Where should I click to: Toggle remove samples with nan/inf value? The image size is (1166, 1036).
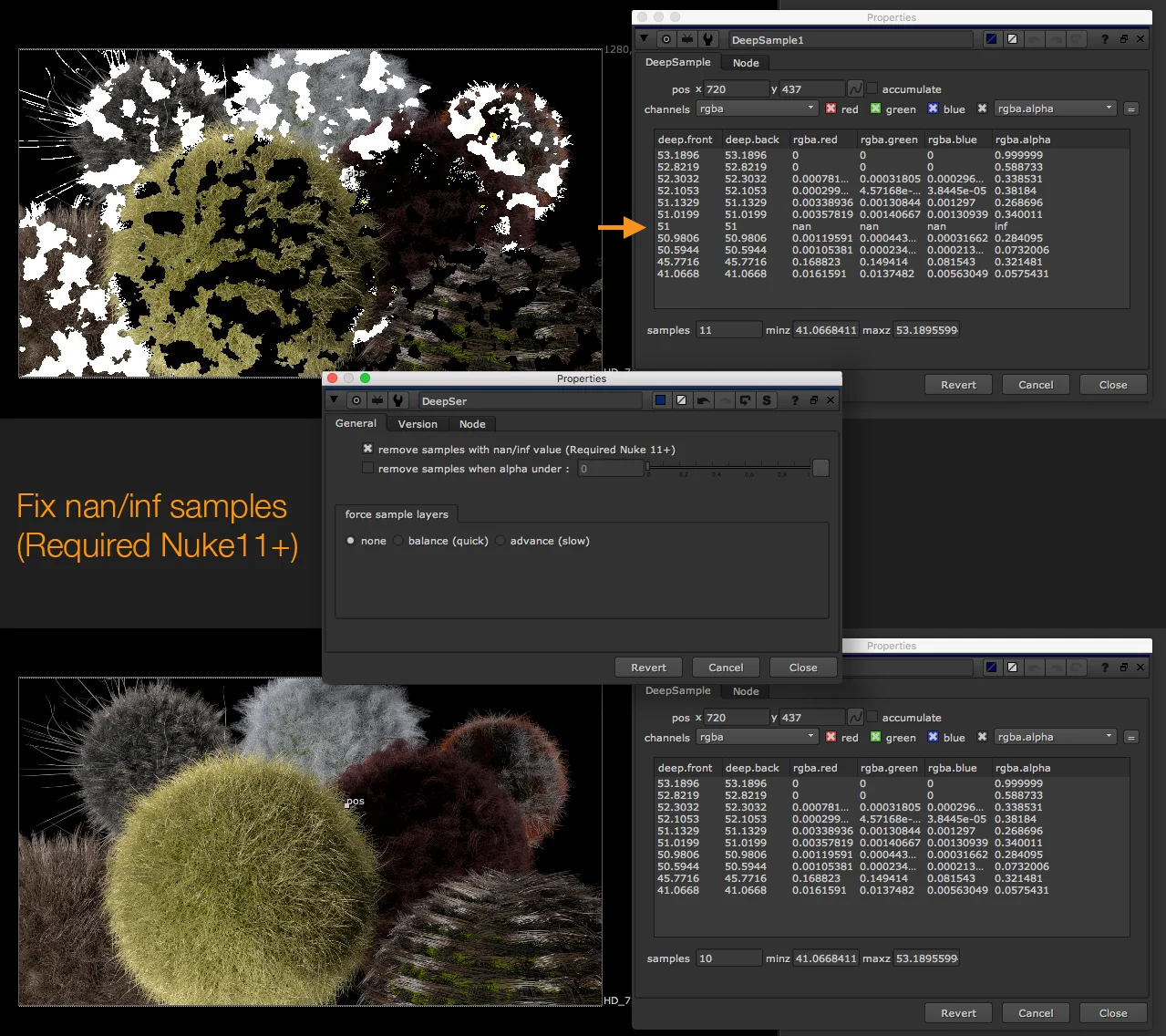point(367,449)
